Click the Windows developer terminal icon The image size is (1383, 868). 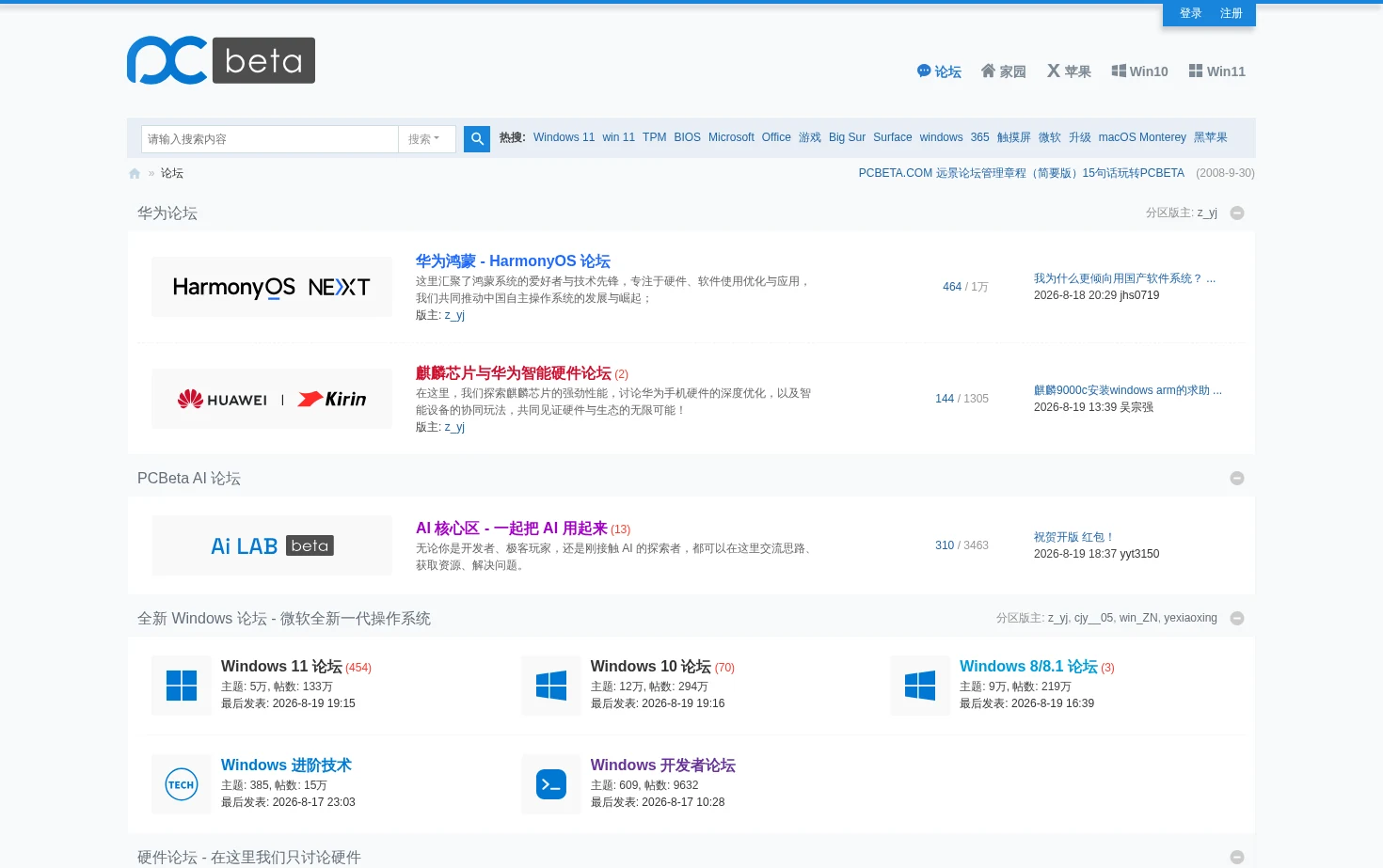551,784
